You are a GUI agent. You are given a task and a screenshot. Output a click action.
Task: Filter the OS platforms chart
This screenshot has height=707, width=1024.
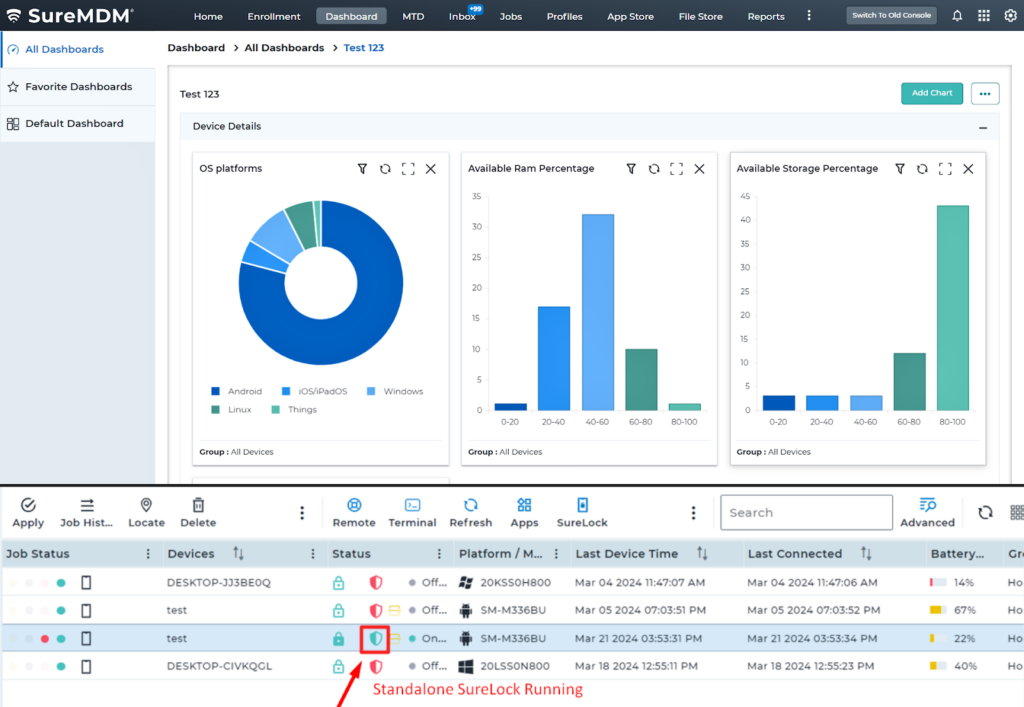coord(362,169)
